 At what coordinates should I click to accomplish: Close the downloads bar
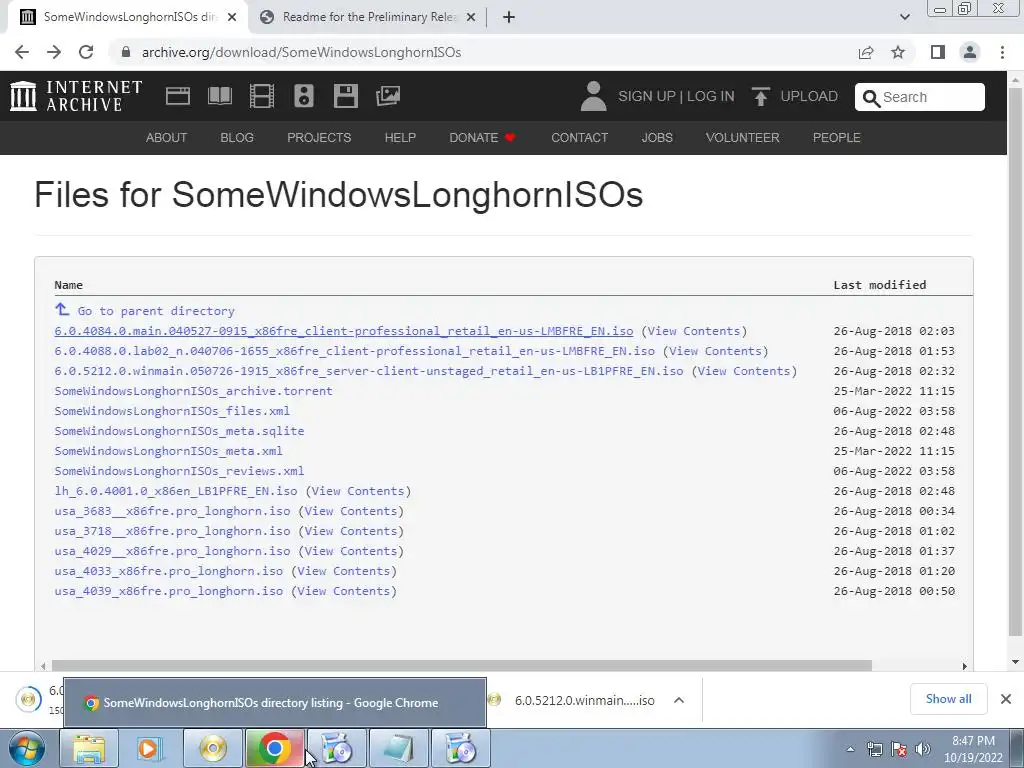(x=1006, y=699)
